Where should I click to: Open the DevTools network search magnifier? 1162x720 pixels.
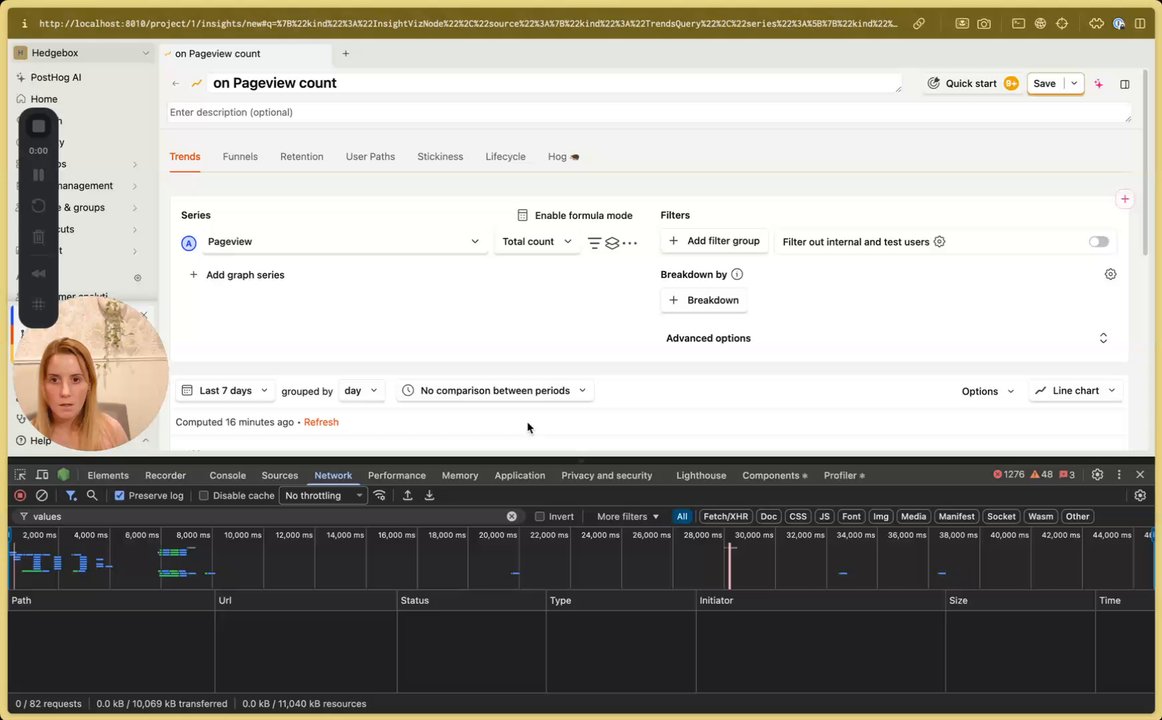click(x=92, y=496)
